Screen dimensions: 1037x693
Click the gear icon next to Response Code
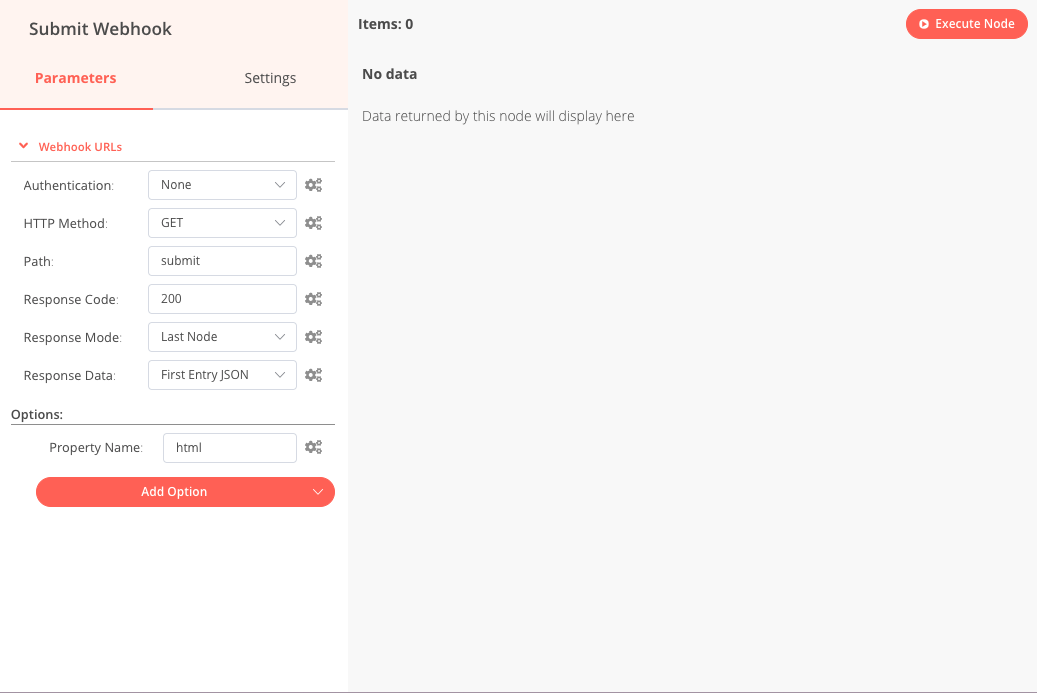click(x=313, y=298)
